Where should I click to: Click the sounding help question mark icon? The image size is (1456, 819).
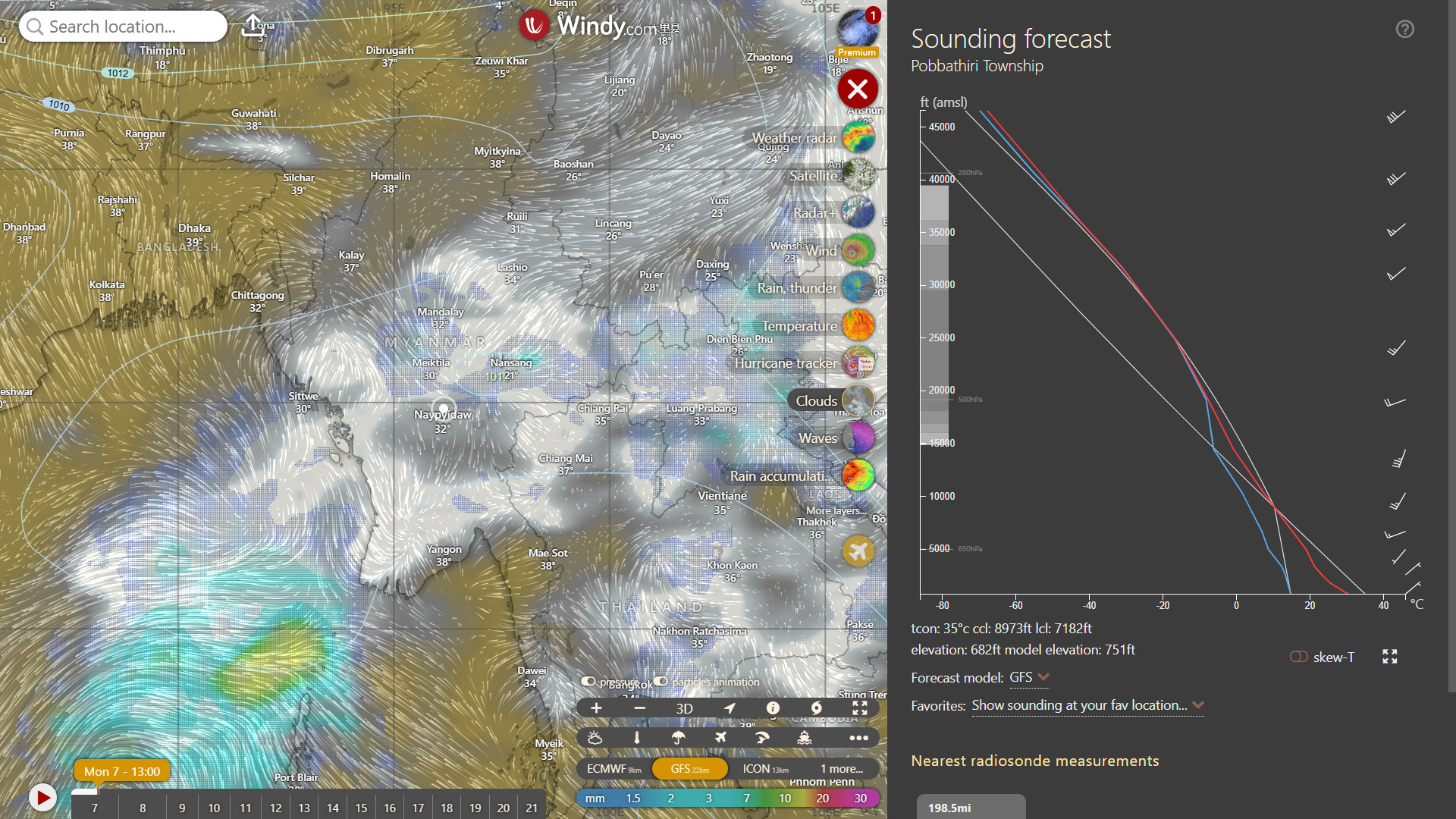pyautogui.click(x=1404, y=29)
